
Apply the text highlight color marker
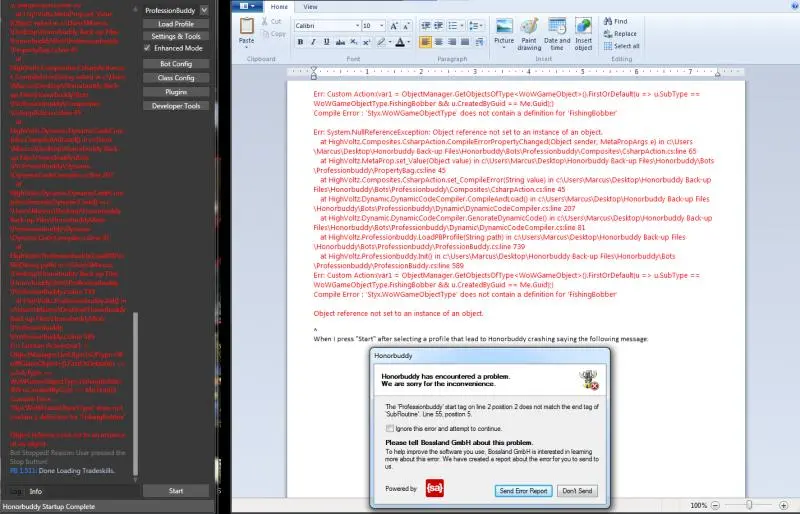(x=381, y=42)
